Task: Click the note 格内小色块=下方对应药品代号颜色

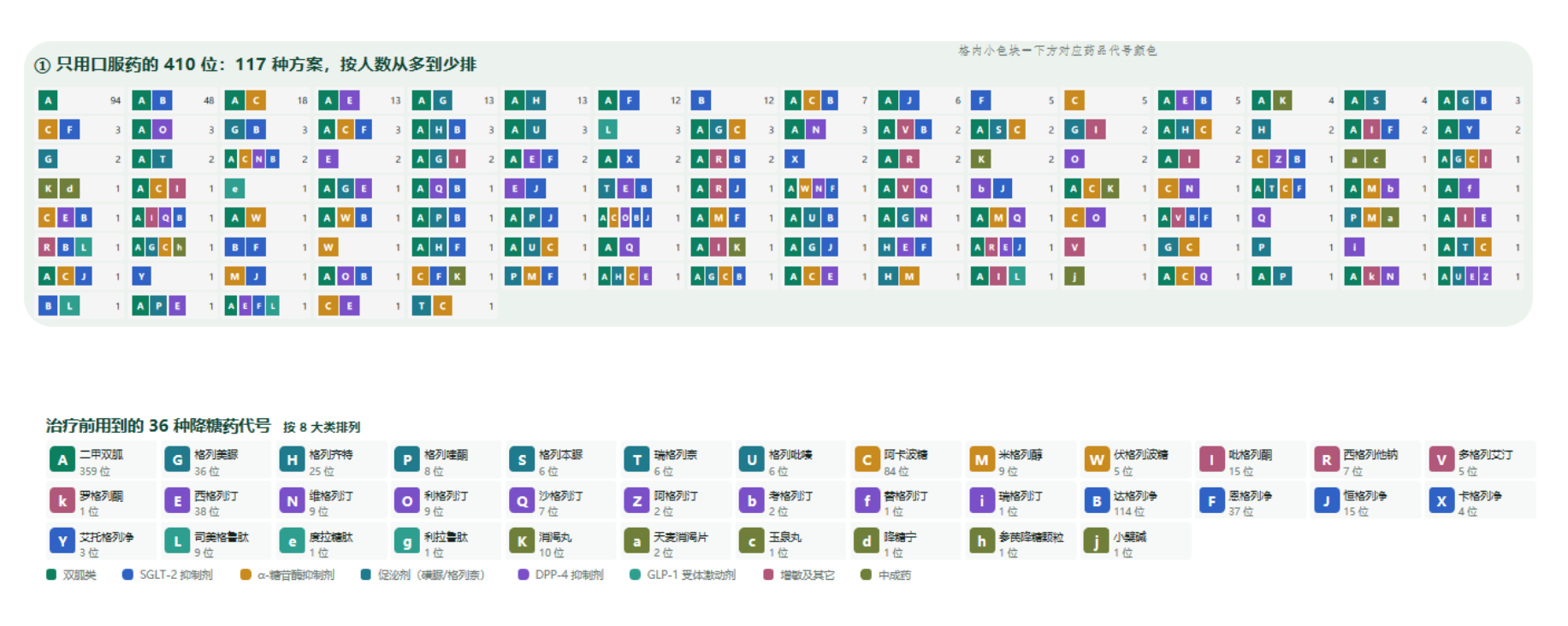Action: pyautogui.click(x=1058, y=50)
